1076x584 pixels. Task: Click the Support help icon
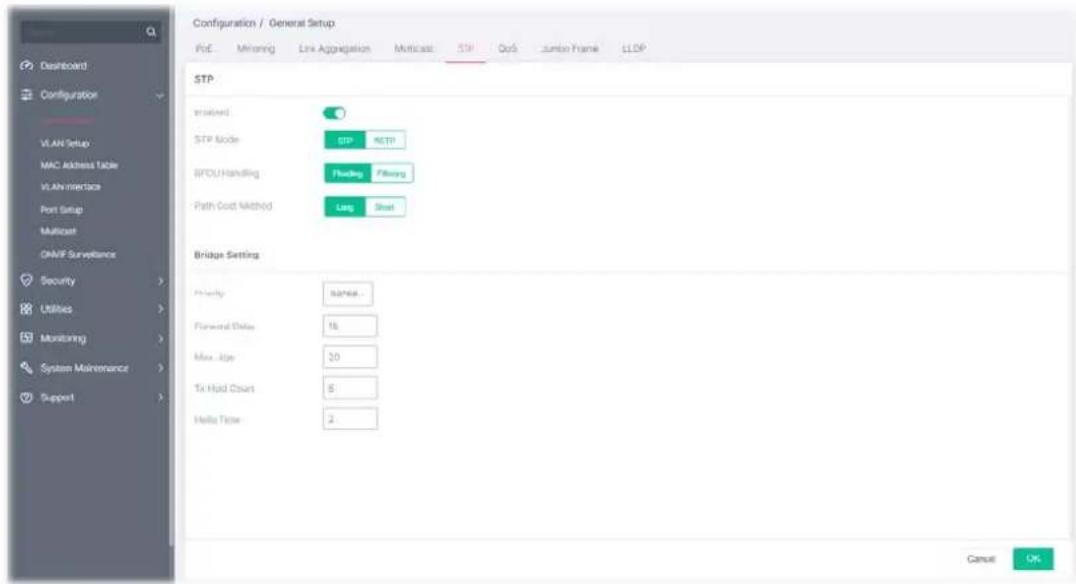click(x=27, y=397)
